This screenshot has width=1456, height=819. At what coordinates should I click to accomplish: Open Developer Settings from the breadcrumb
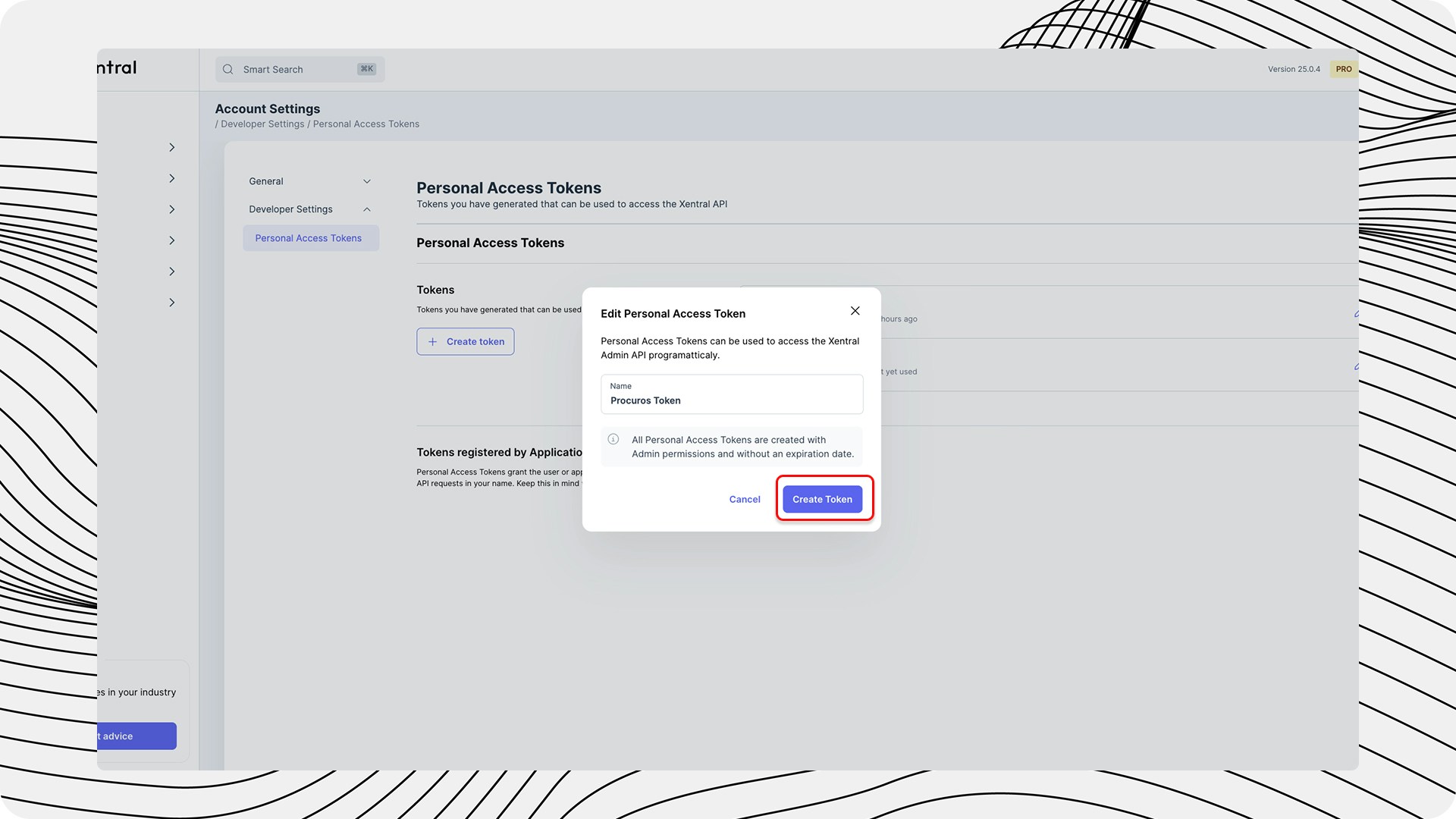[262, 124]
